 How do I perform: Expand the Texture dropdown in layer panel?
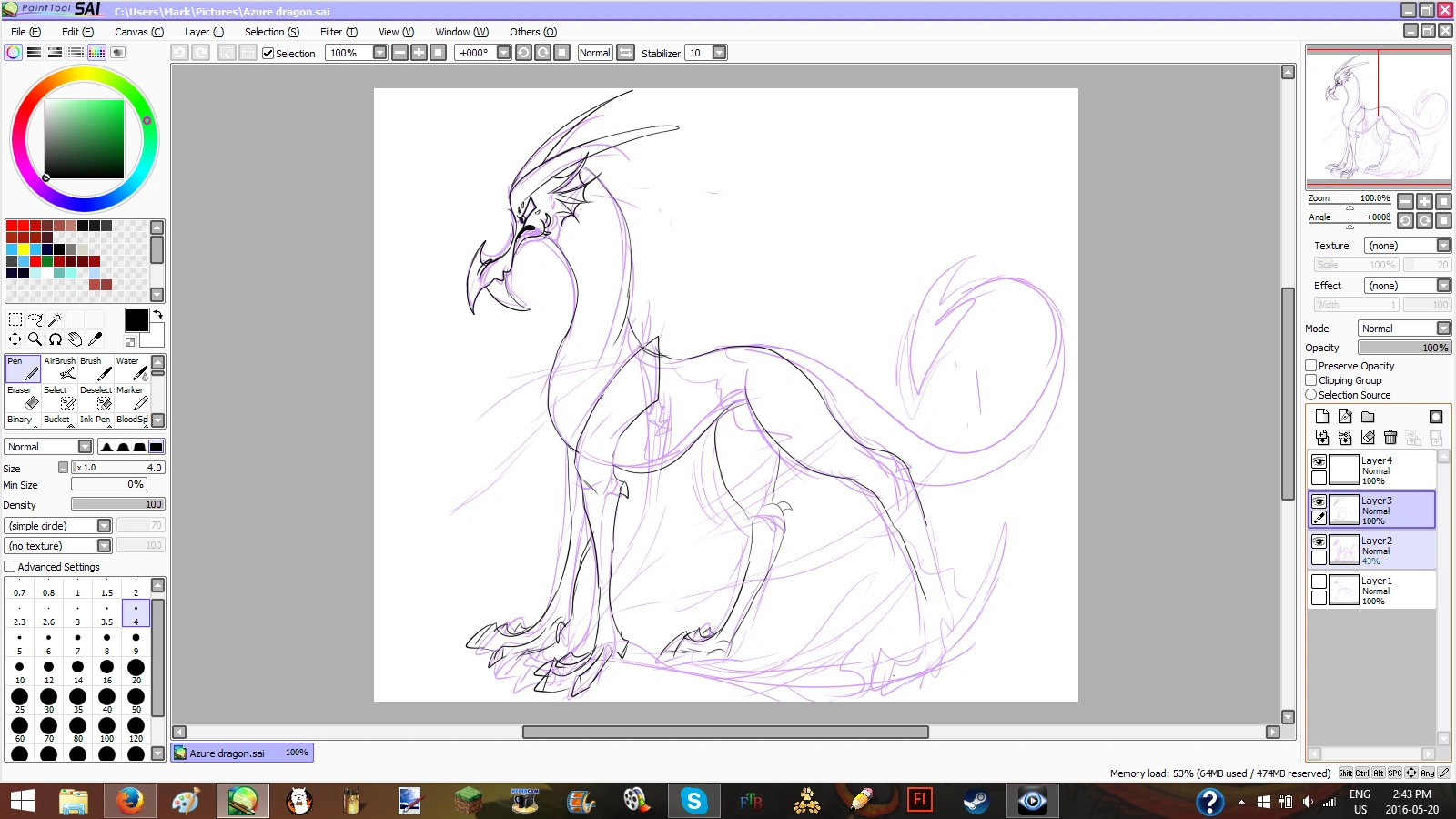(x=1443, y=246)
